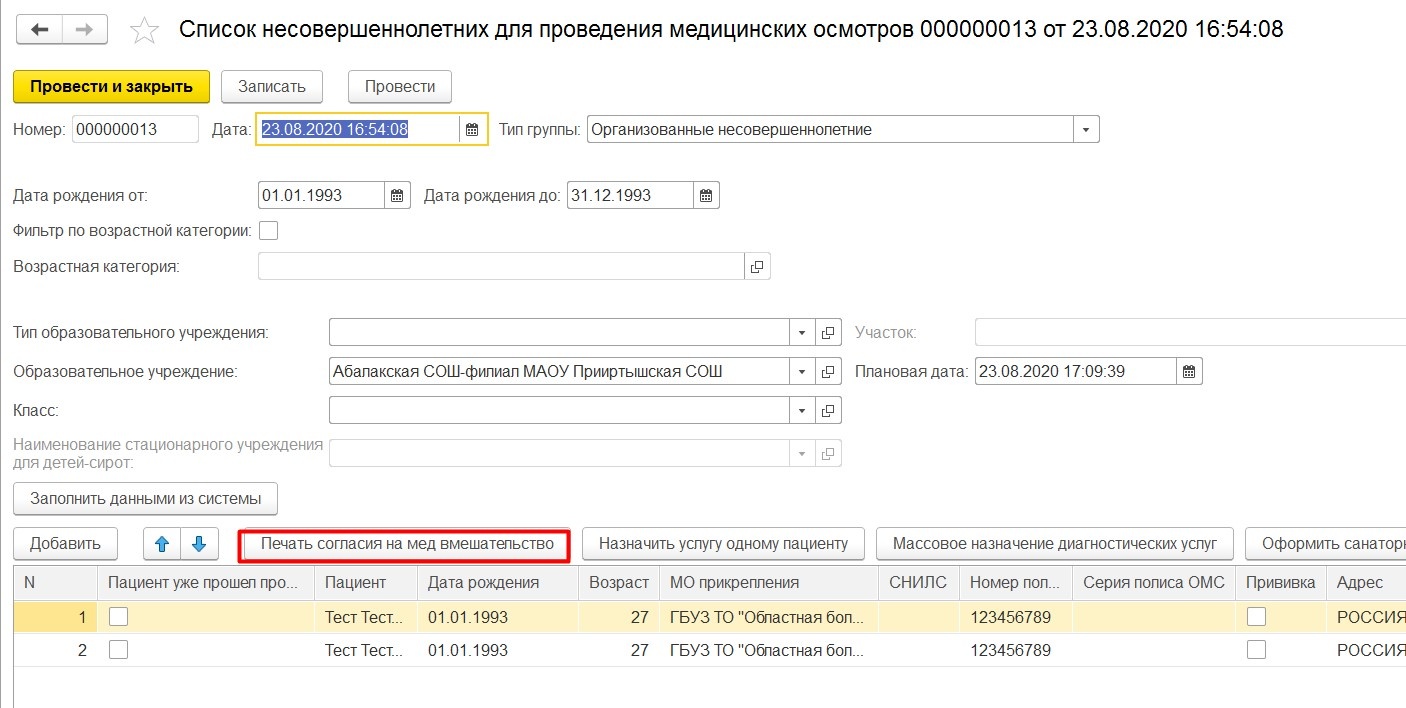Expand Образовательное учреждение dropdown list
Image resolution: width=1406 pixels, height=708 pixels.
tap(802, 372)
